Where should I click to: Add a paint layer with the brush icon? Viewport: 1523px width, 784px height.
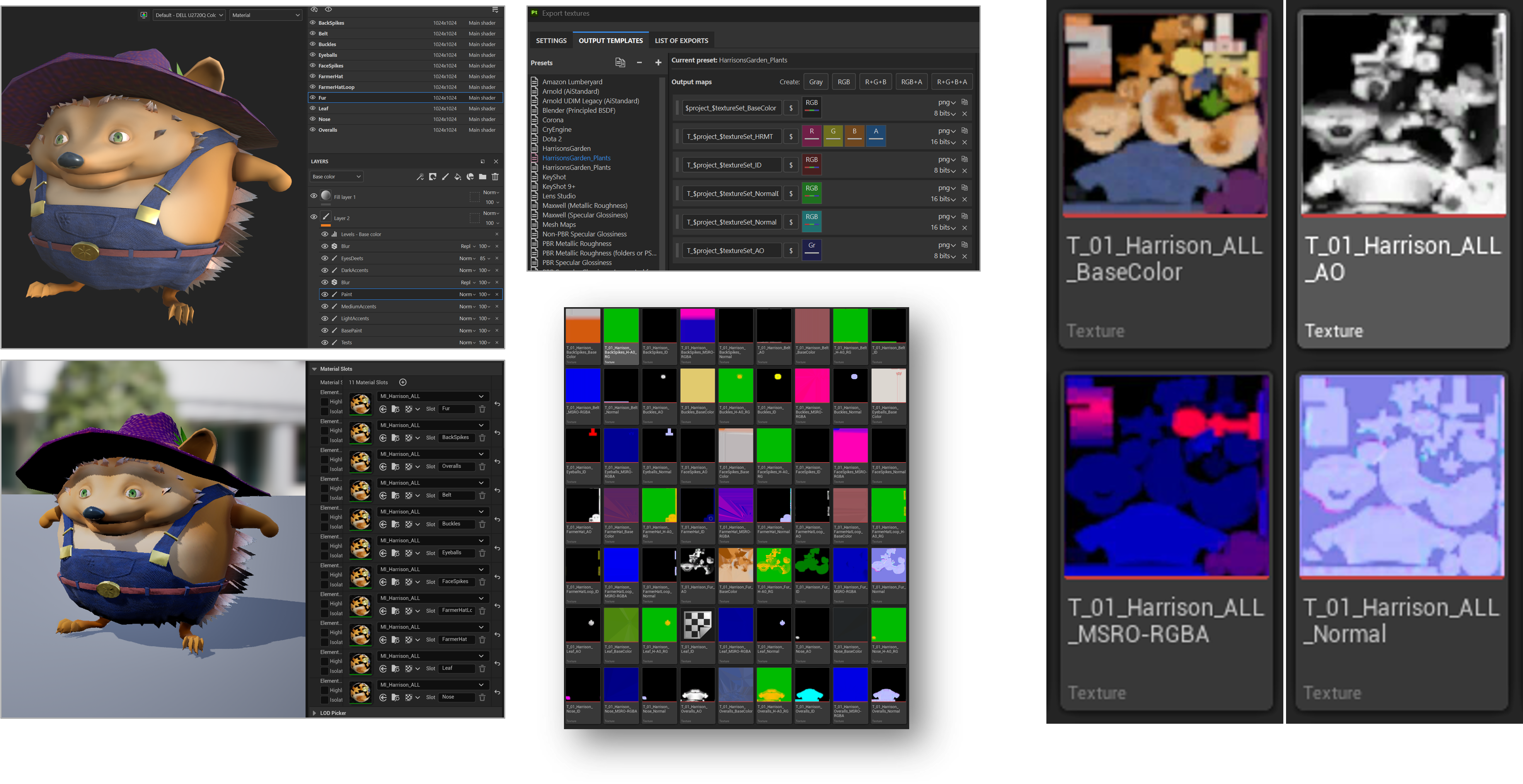445,177
